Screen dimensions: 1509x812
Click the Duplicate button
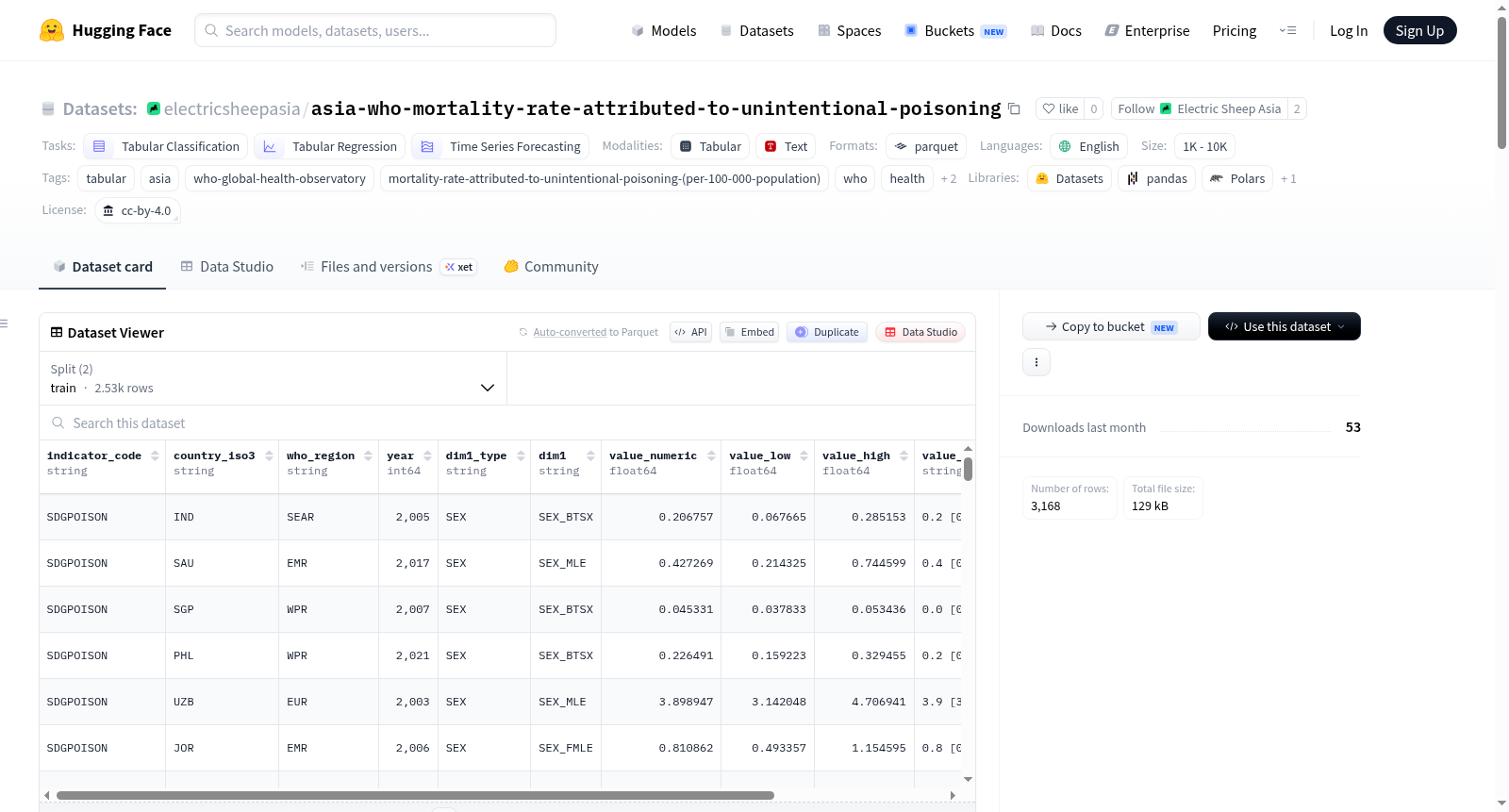826,332
